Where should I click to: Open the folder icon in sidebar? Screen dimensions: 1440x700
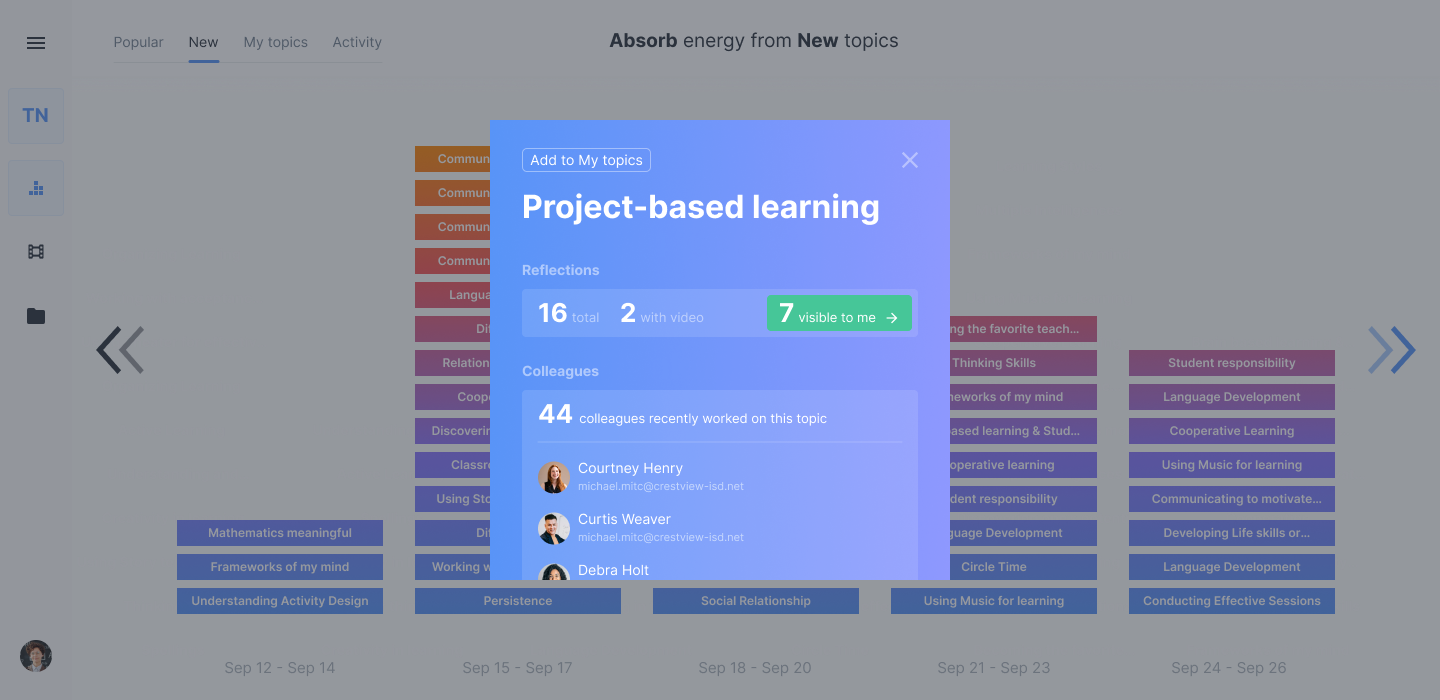click(36, 316)
